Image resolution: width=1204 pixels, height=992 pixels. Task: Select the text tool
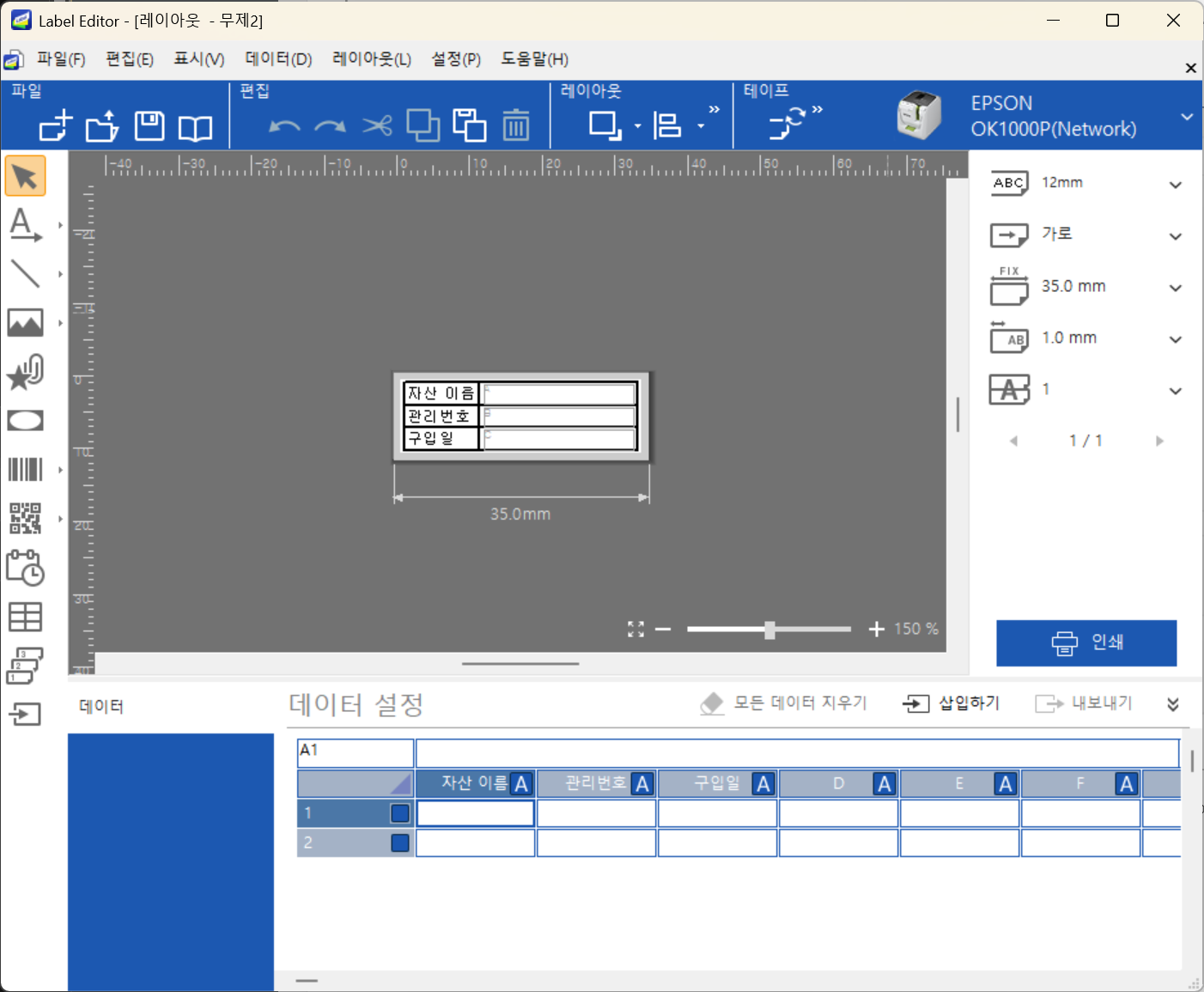pyautogui.click(x=25, y=225)
